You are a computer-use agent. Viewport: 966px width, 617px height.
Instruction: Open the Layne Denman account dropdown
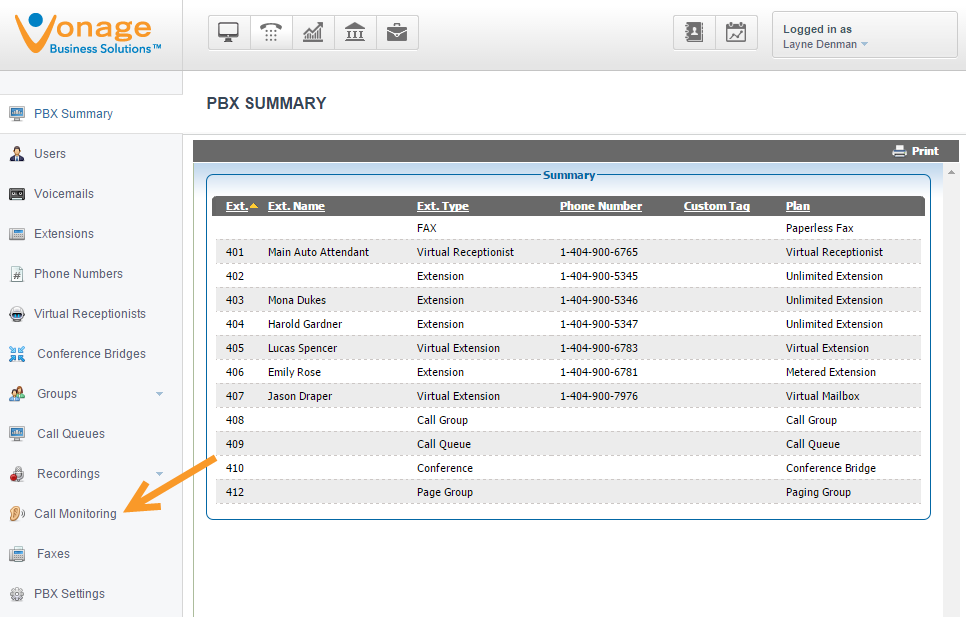click(x=826, y=44)
